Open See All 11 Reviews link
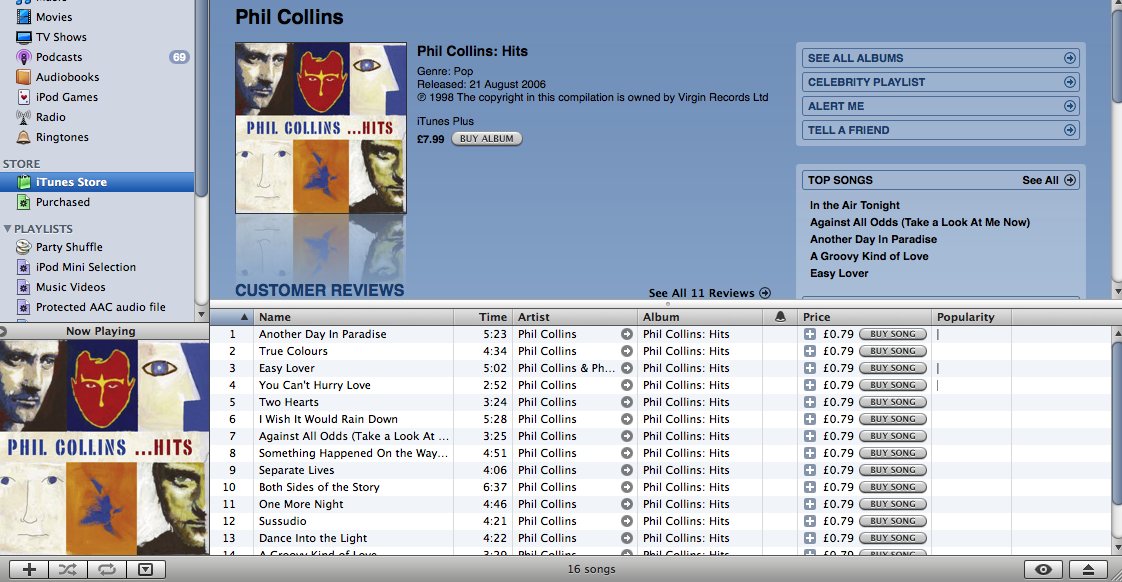The width and height of the screenshot is (1122, 582). pos(709,293)
